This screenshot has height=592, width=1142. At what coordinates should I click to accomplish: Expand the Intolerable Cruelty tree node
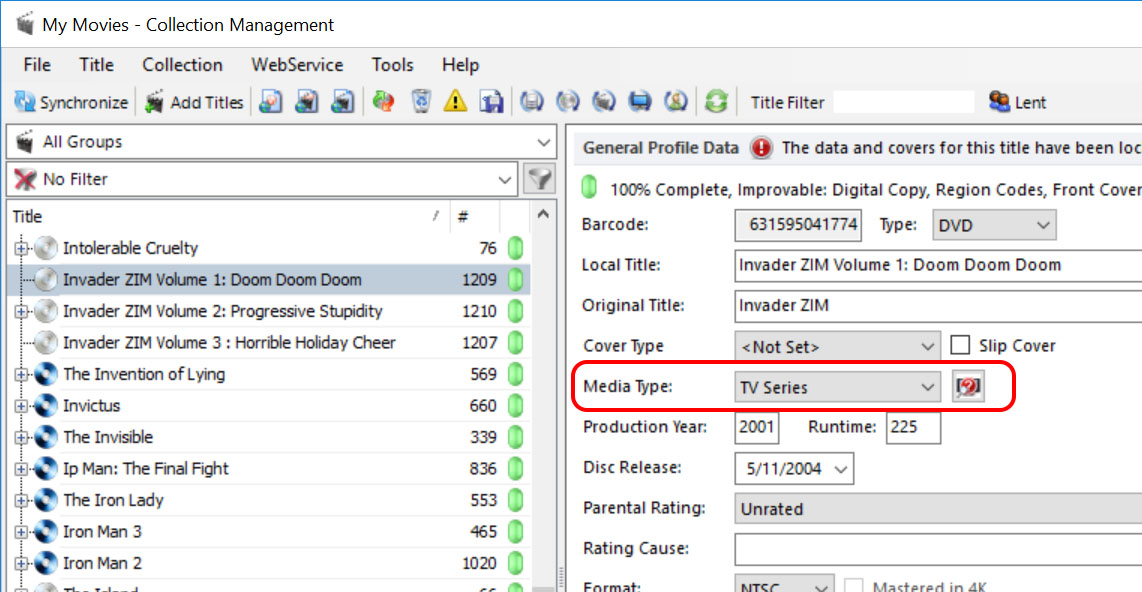pos(21,248)
